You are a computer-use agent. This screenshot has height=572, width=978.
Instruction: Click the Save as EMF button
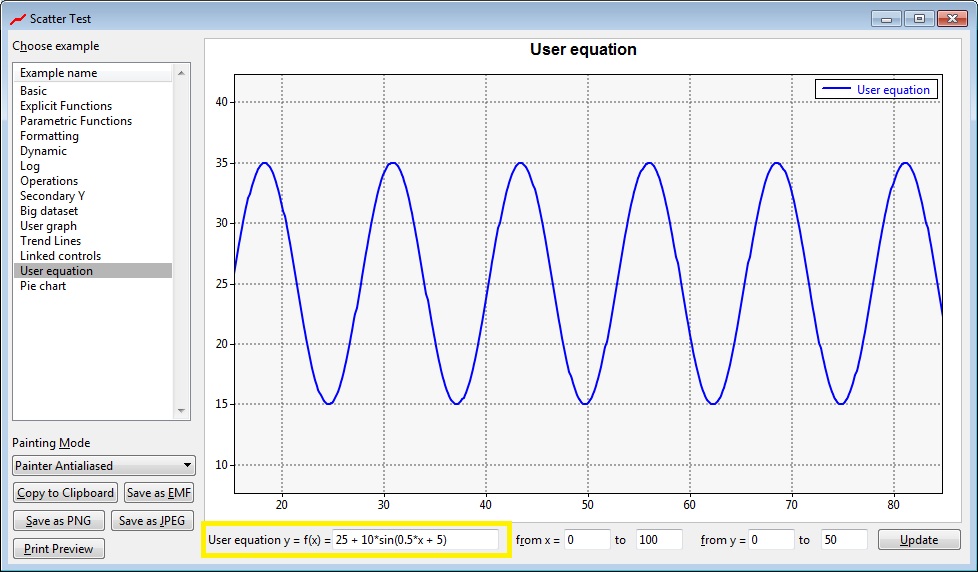coord(158,493)
